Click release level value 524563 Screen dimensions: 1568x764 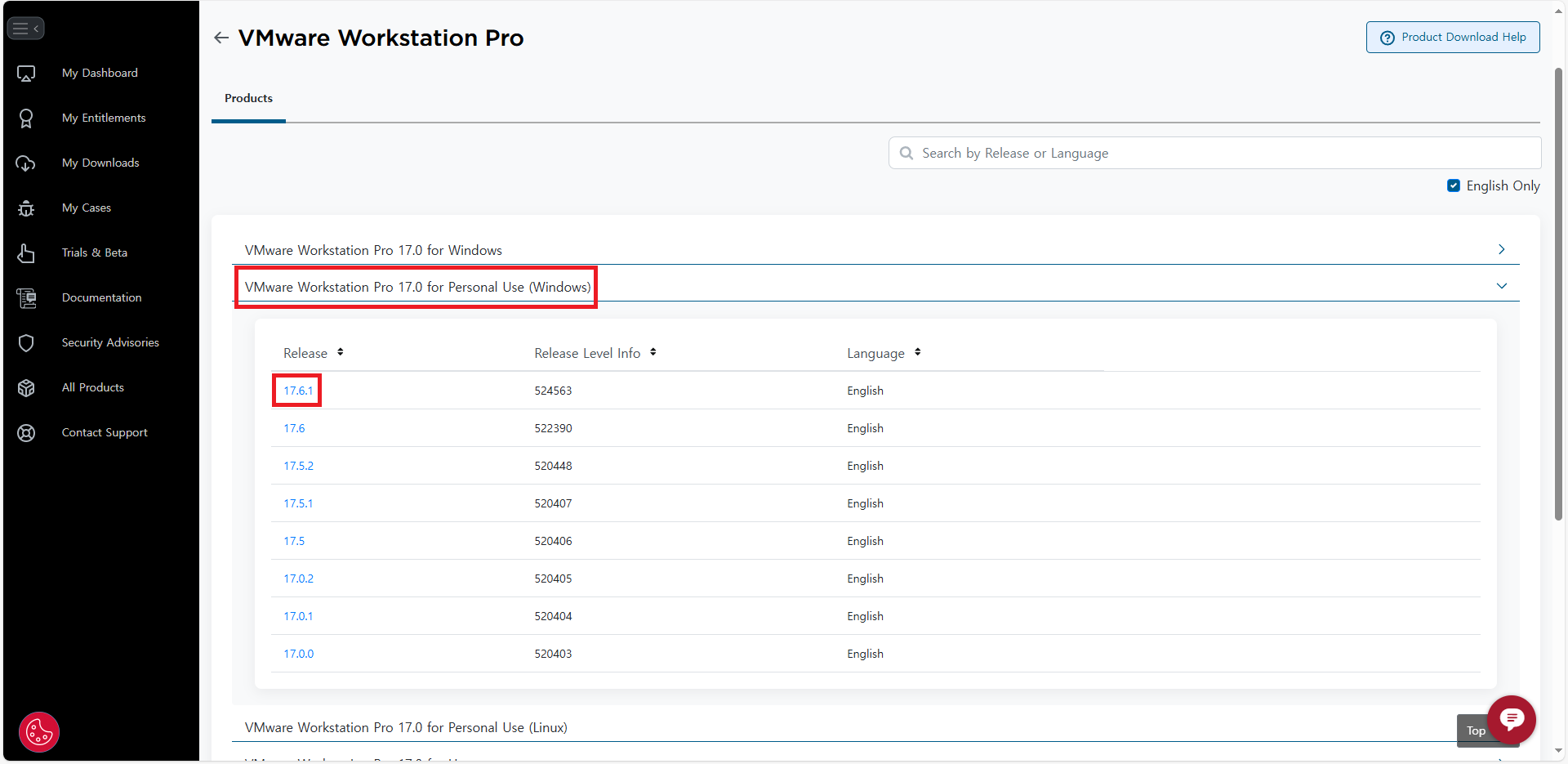pos(553,391)
